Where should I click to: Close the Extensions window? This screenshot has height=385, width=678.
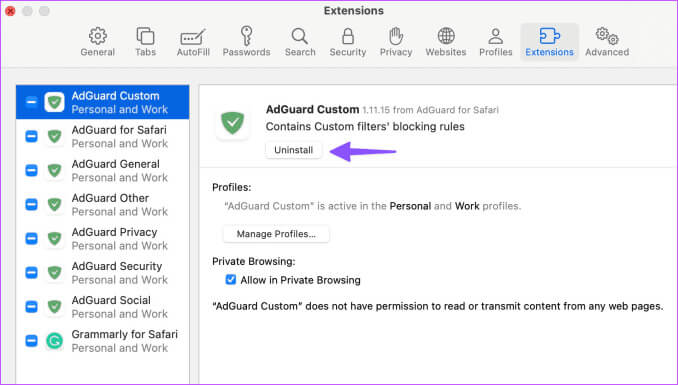pos(10,11)
